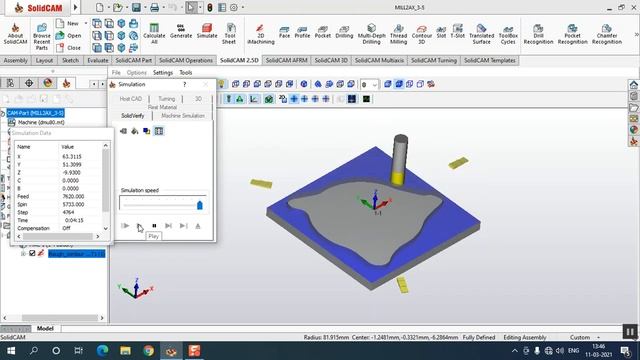Click the turbo play button
The width and height of the screenshot is (640, 360).
(125, 226)
